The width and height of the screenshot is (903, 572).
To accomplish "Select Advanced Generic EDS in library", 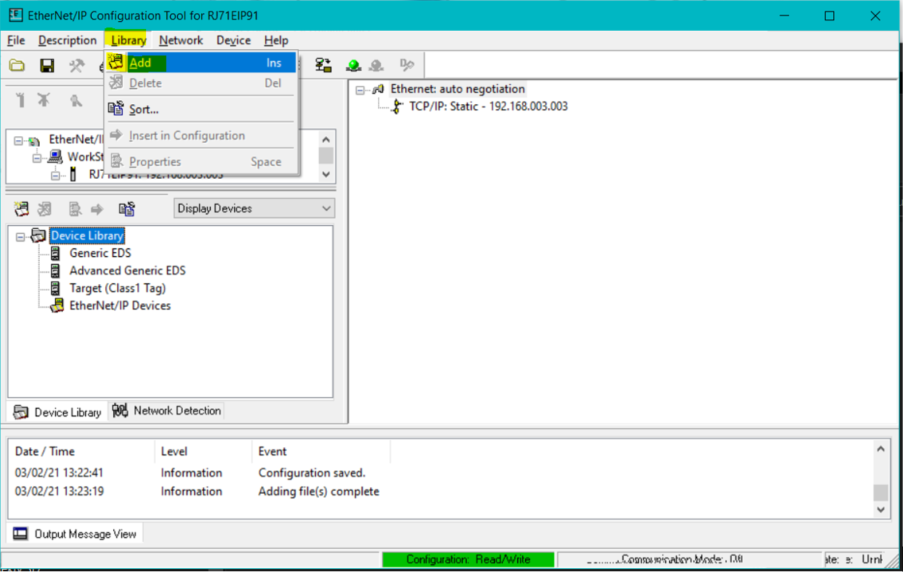I will tap(127, 270).
